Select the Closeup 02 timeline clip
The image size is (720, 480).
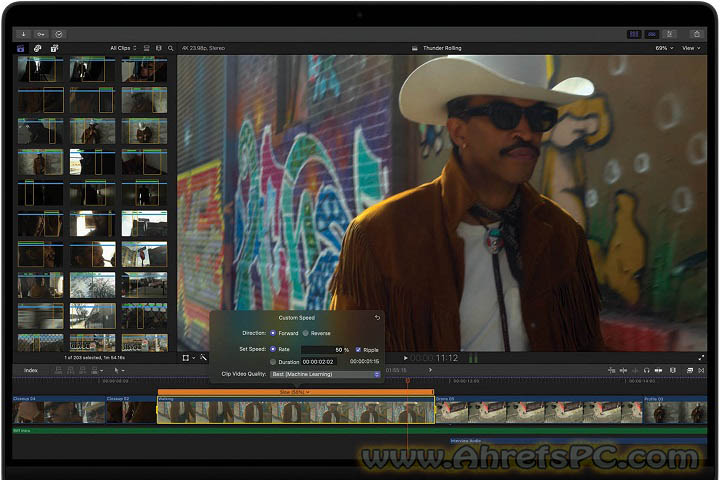click(x=131, y=410)
